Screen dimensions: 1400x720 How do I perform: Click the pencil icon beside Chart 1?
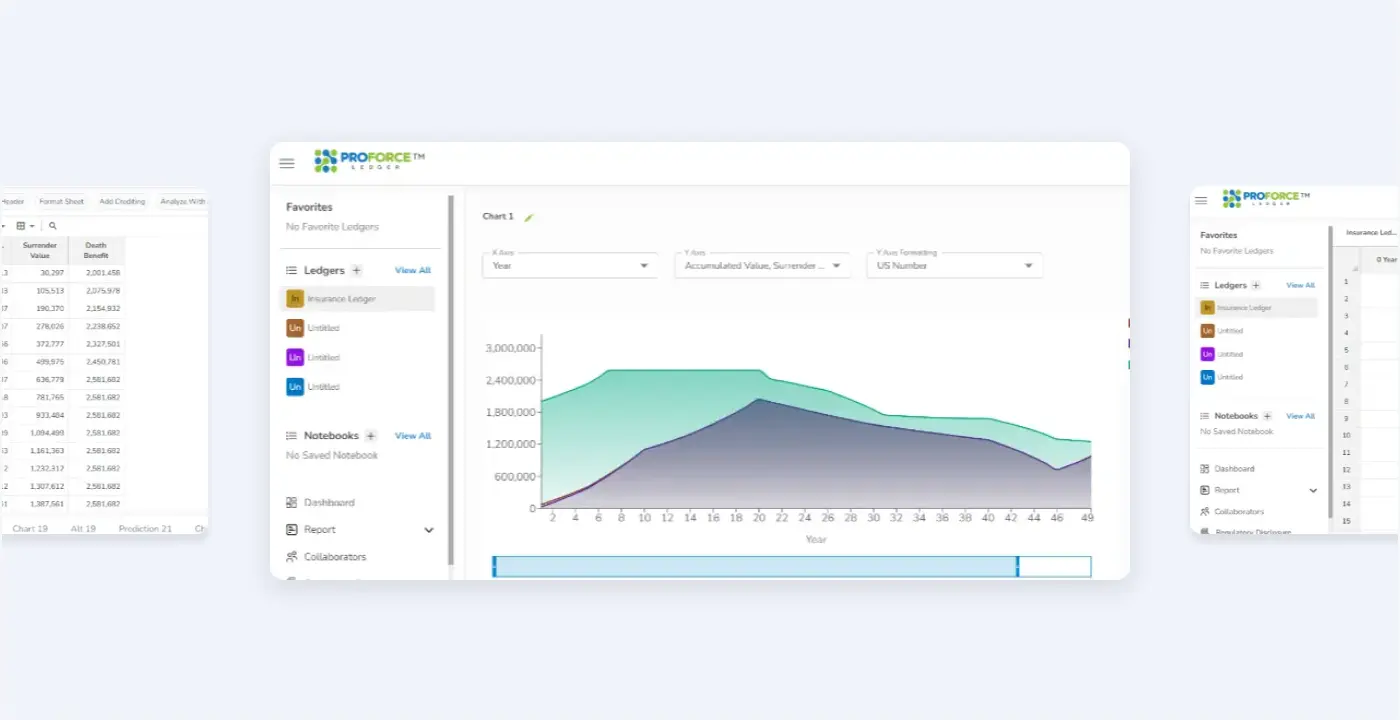tap(530, 217)
